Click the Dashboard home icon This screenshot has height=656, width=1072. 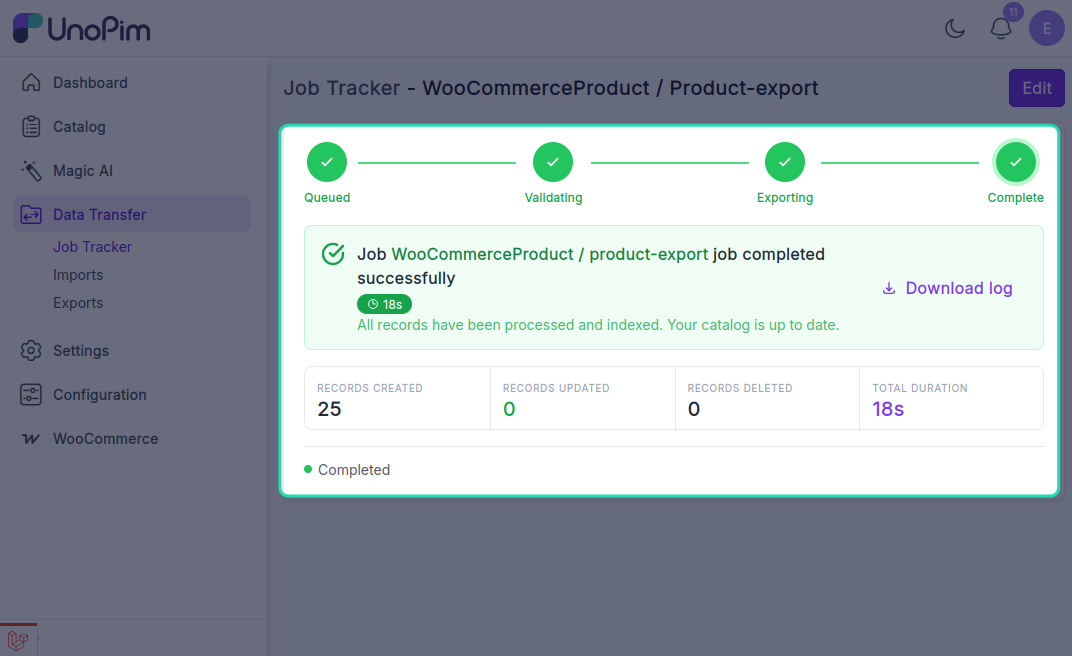31,83
